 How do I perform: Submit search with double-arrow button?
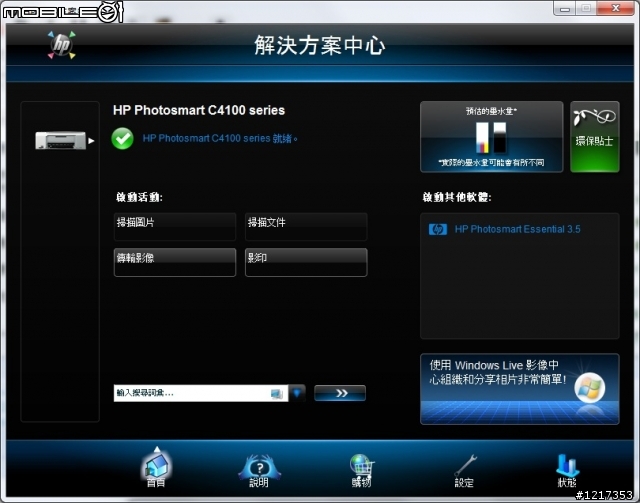tap(340, 393)
